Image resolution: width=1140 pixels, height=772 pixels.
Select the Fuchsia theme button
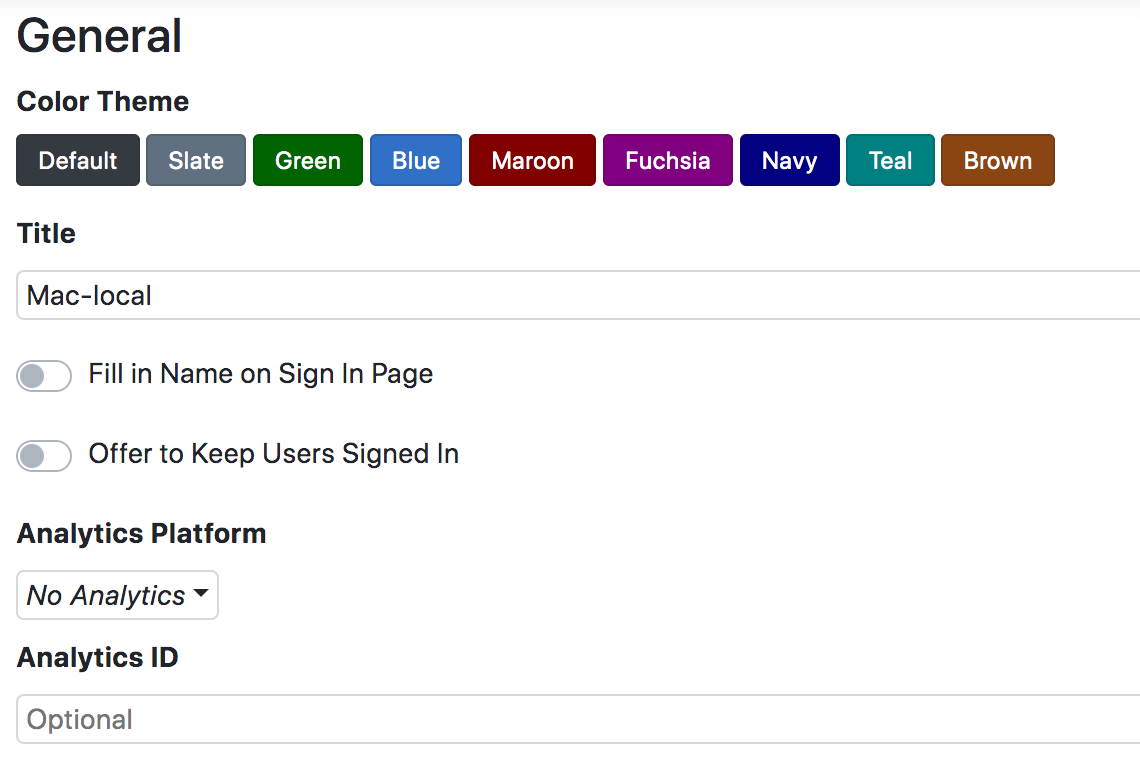point(668,160)
